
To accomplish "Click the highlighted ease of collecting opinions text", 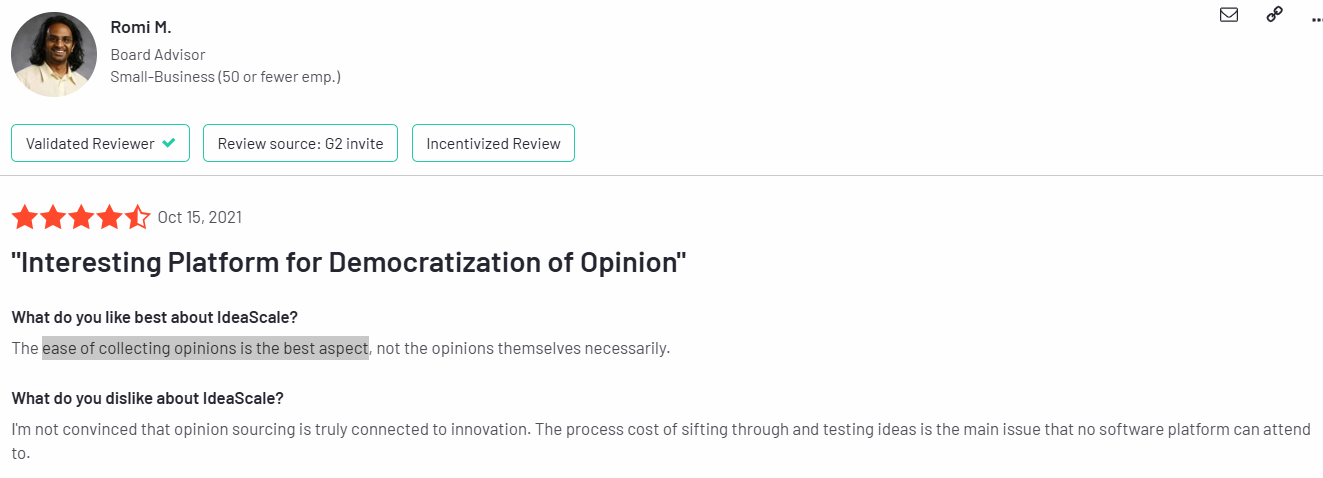I will pos(205,348).
